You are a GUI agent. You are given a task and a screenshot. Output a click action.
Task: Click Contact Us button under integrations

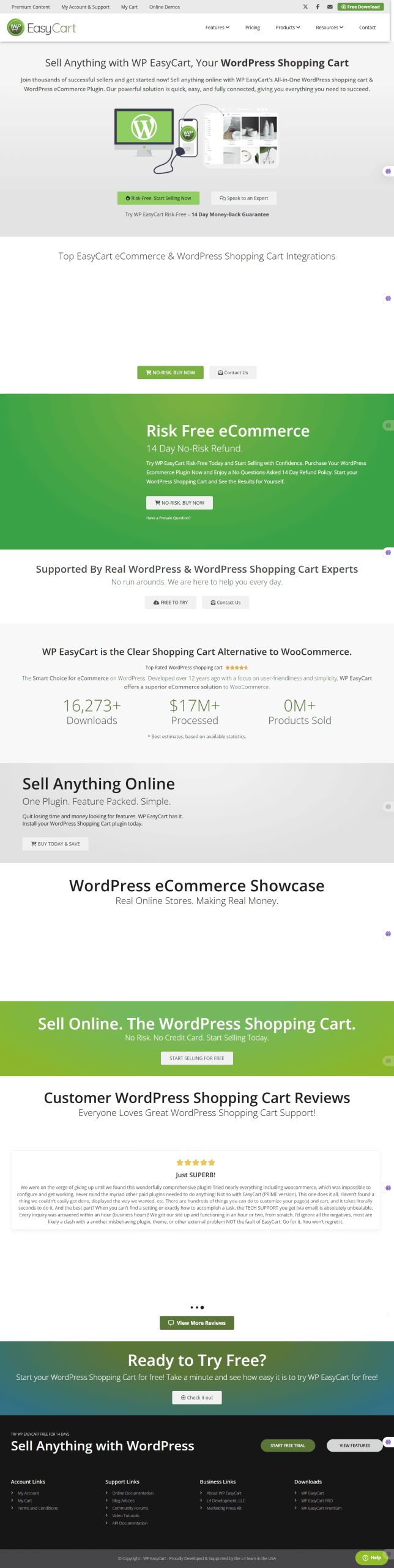[233, 372]
